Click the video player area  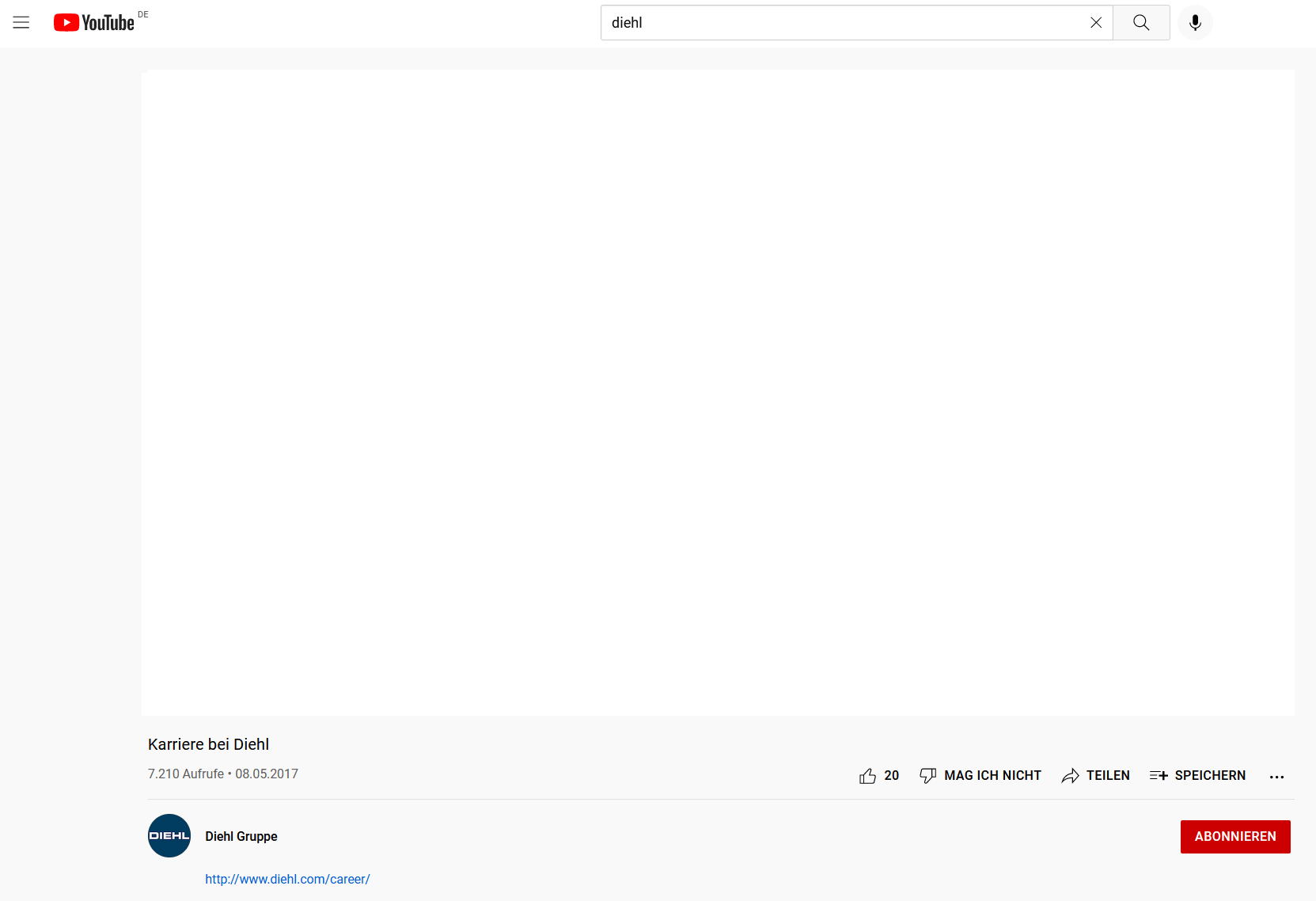pos(718,393)
